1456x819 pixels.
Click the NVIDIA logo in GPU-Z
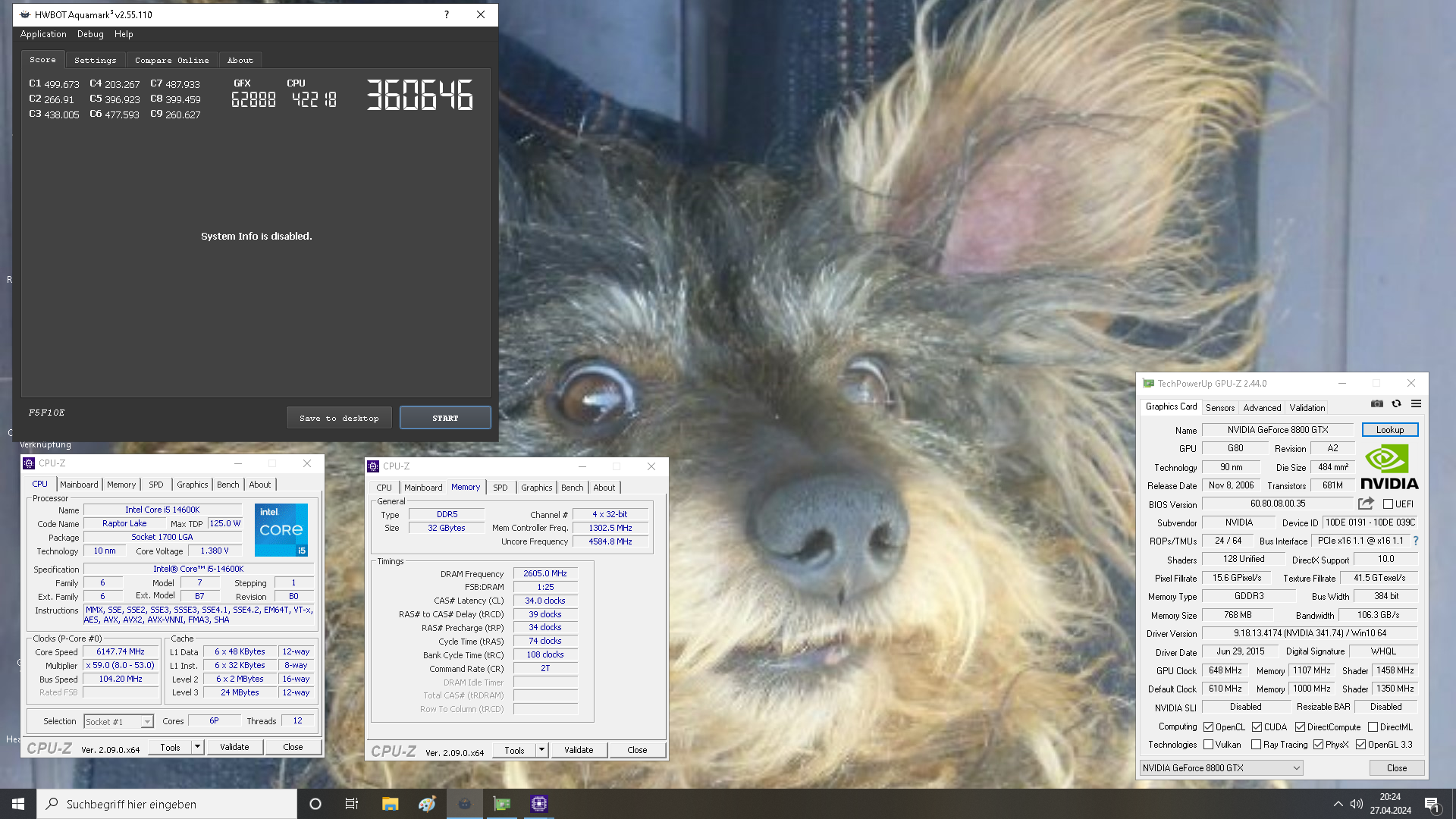coord(1389,467)
